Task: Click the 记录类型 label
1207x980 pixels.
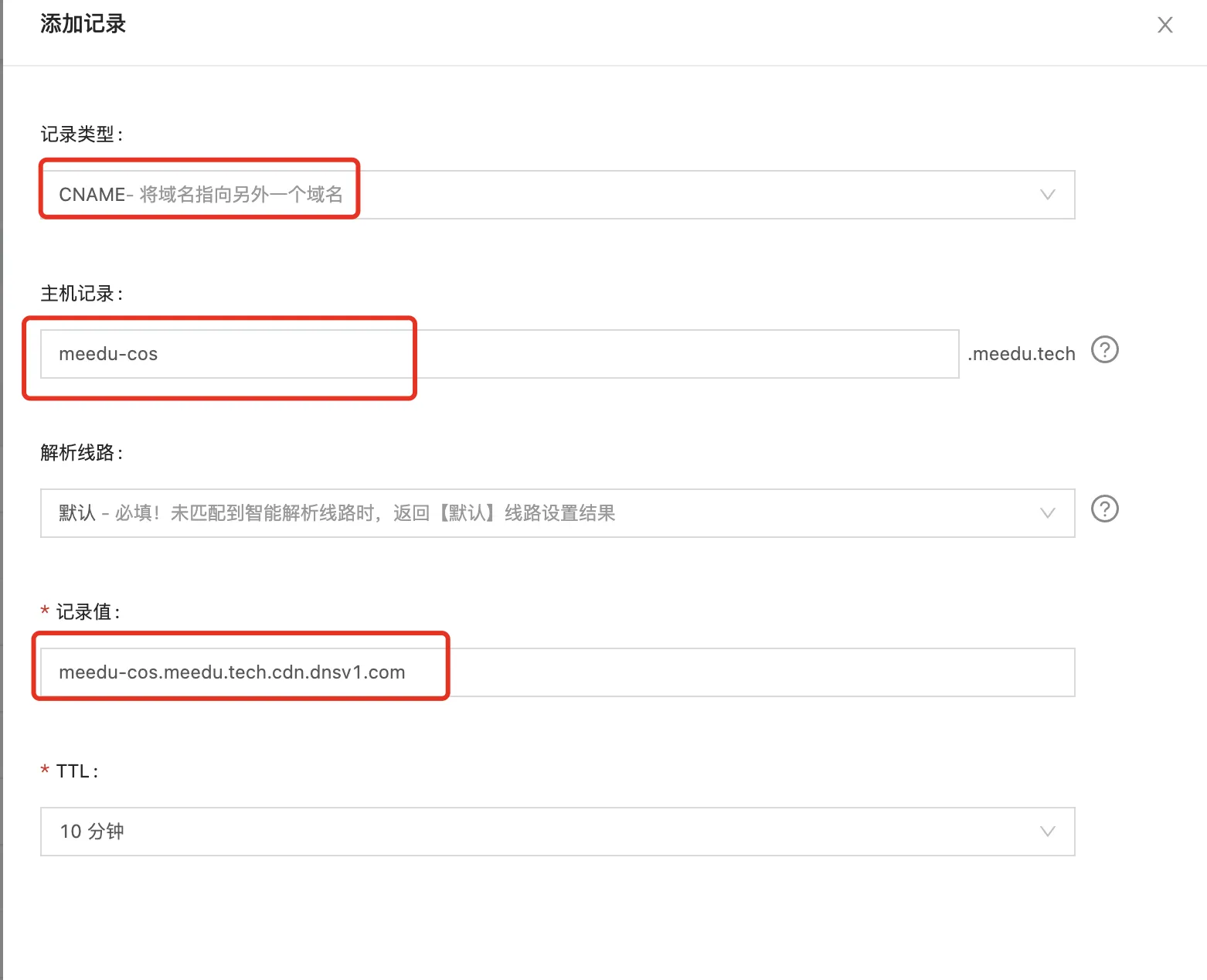Action: 81,134
